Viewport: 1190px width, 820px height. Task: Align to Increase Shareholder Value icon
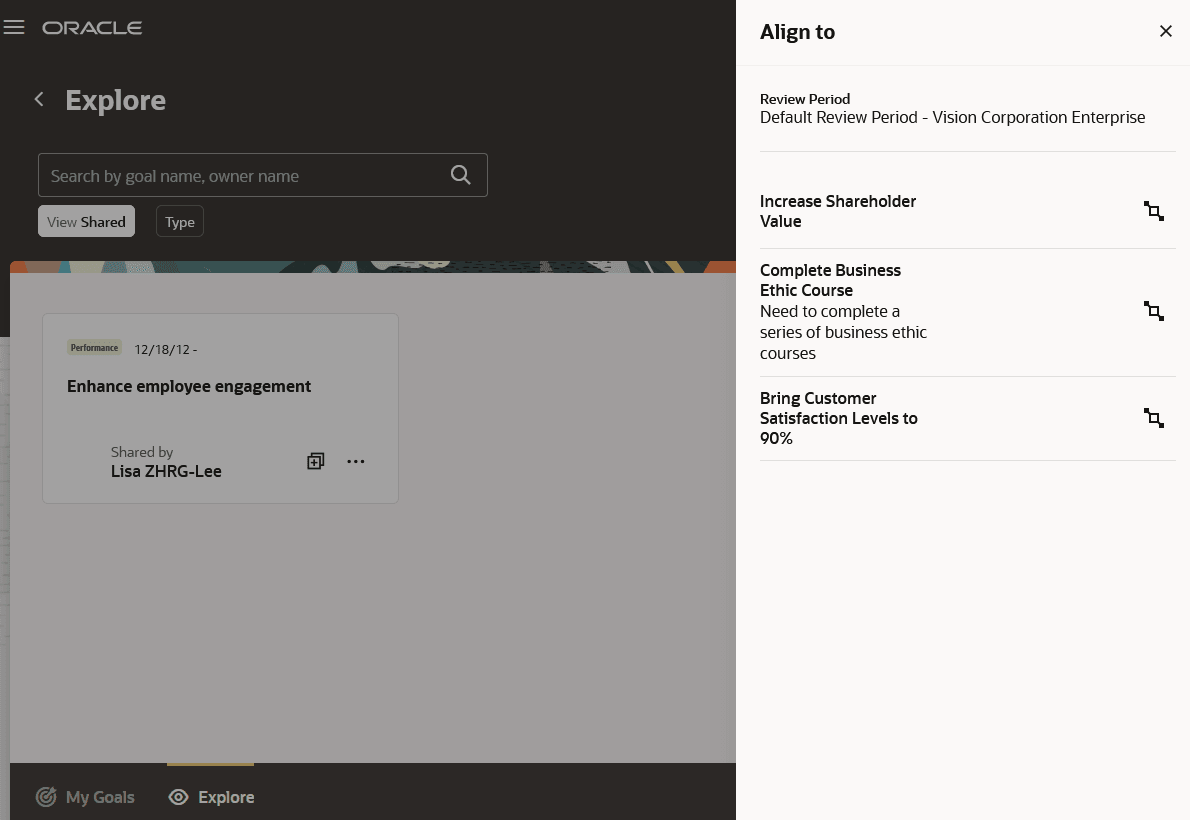(1154, 211)
